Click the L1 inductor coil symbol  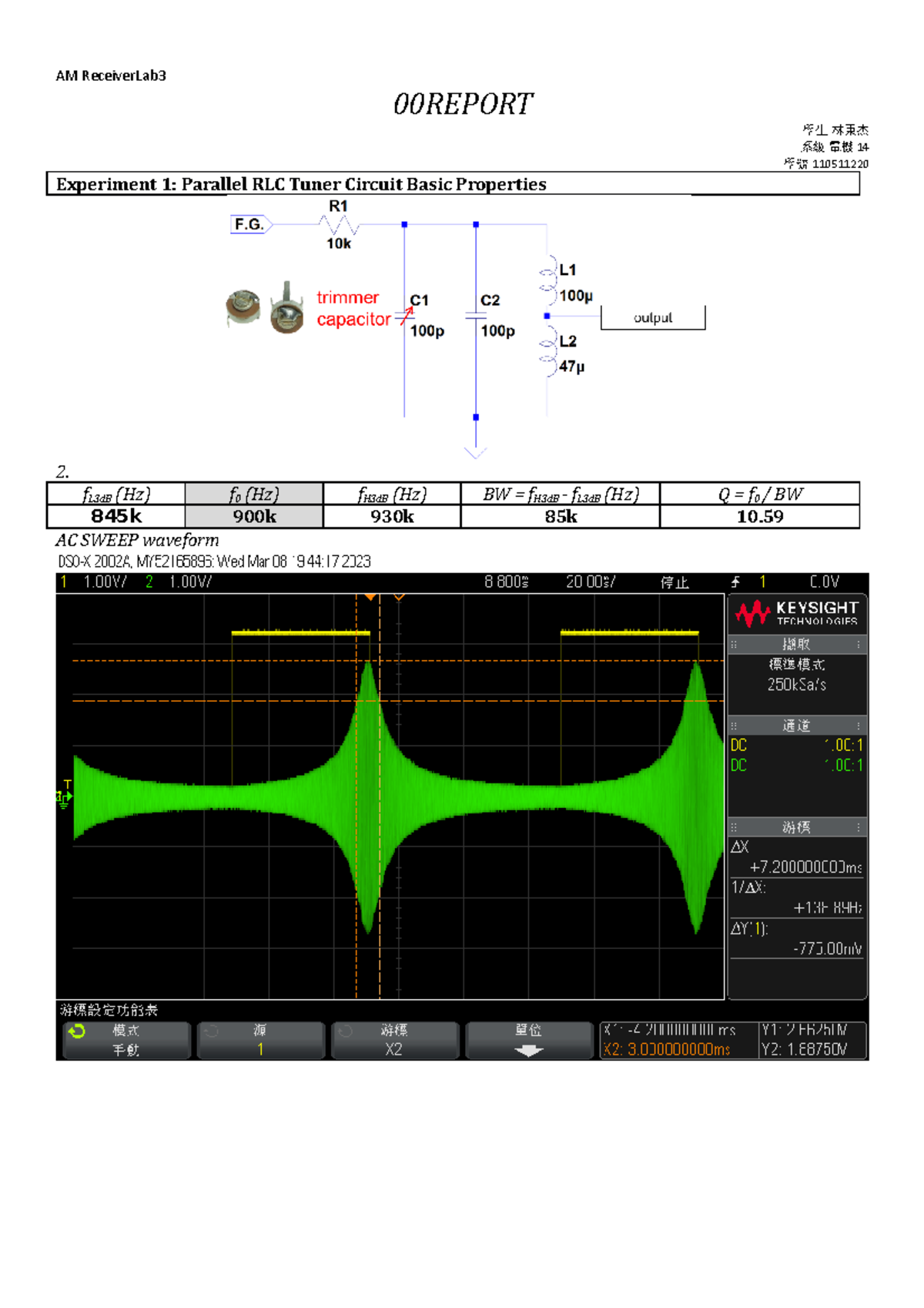click(548, 281)
